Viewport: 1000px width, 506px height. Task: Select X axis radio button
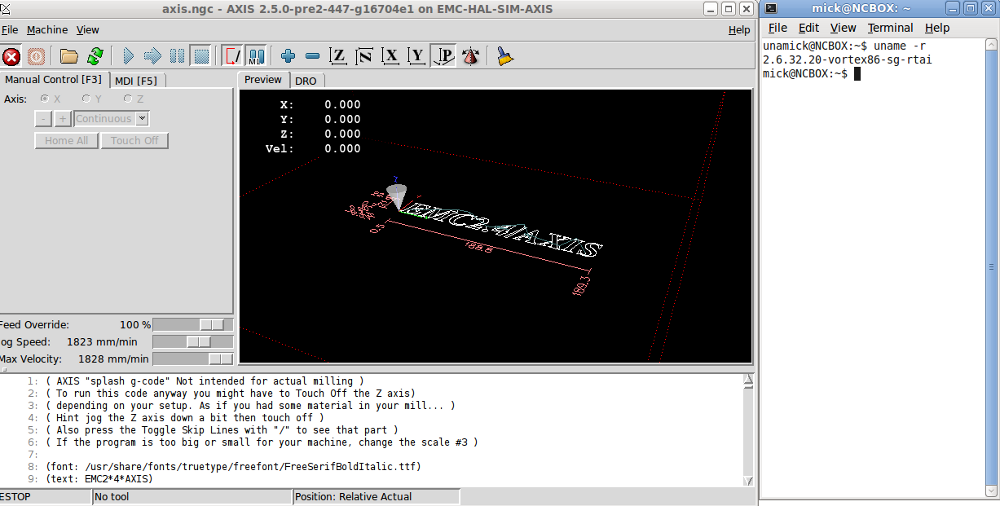click(45, 98)
